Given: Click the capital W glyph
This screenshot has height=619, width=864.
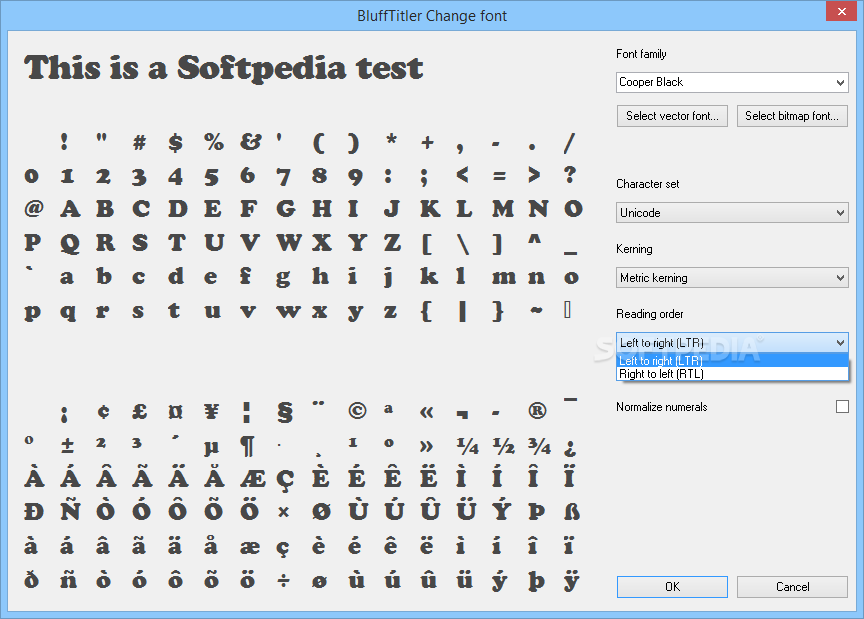Looking at the screenshot, I should tap(289, 243).
